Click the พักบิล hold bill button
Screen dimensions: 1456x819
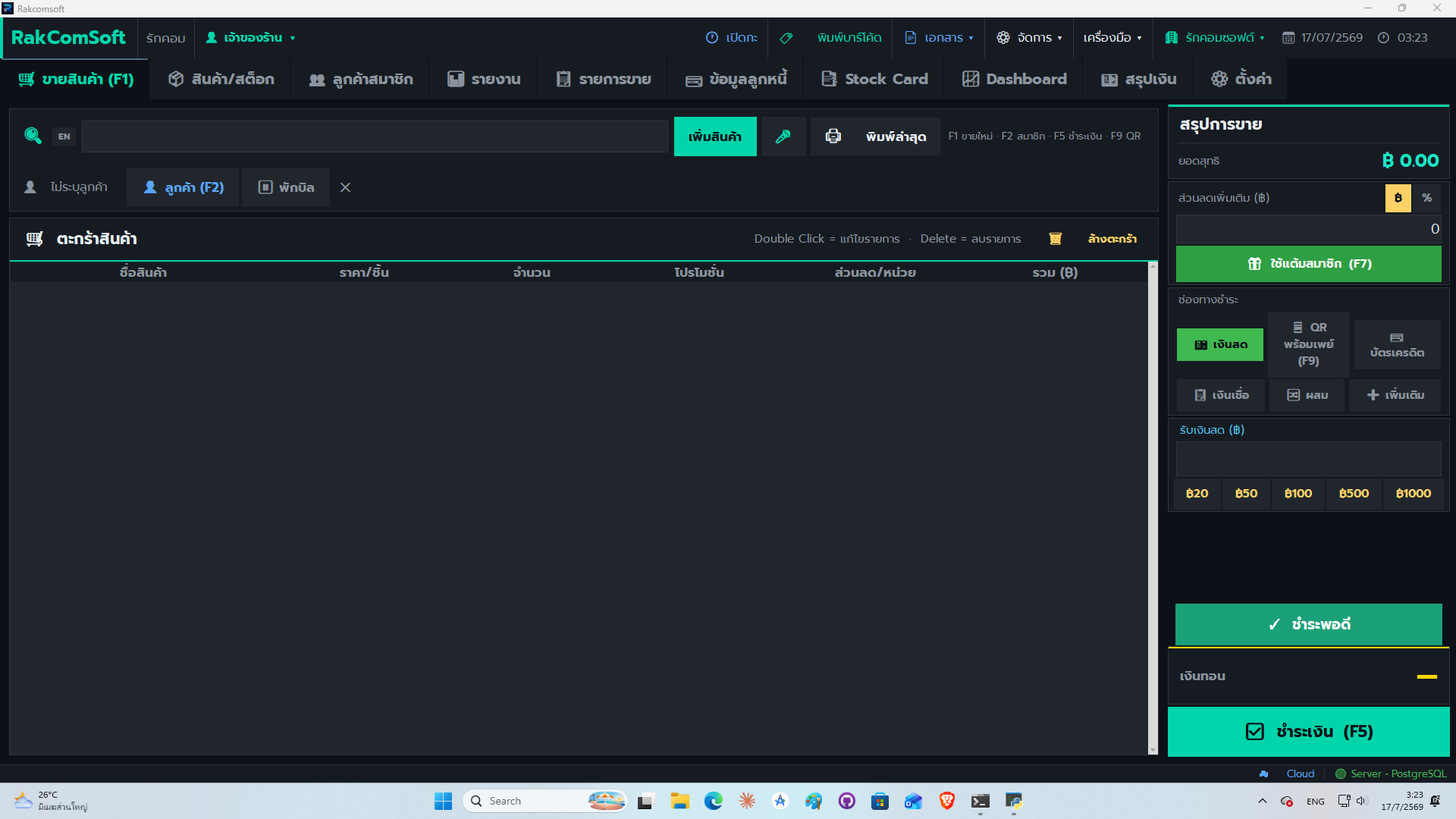(286, 187)
